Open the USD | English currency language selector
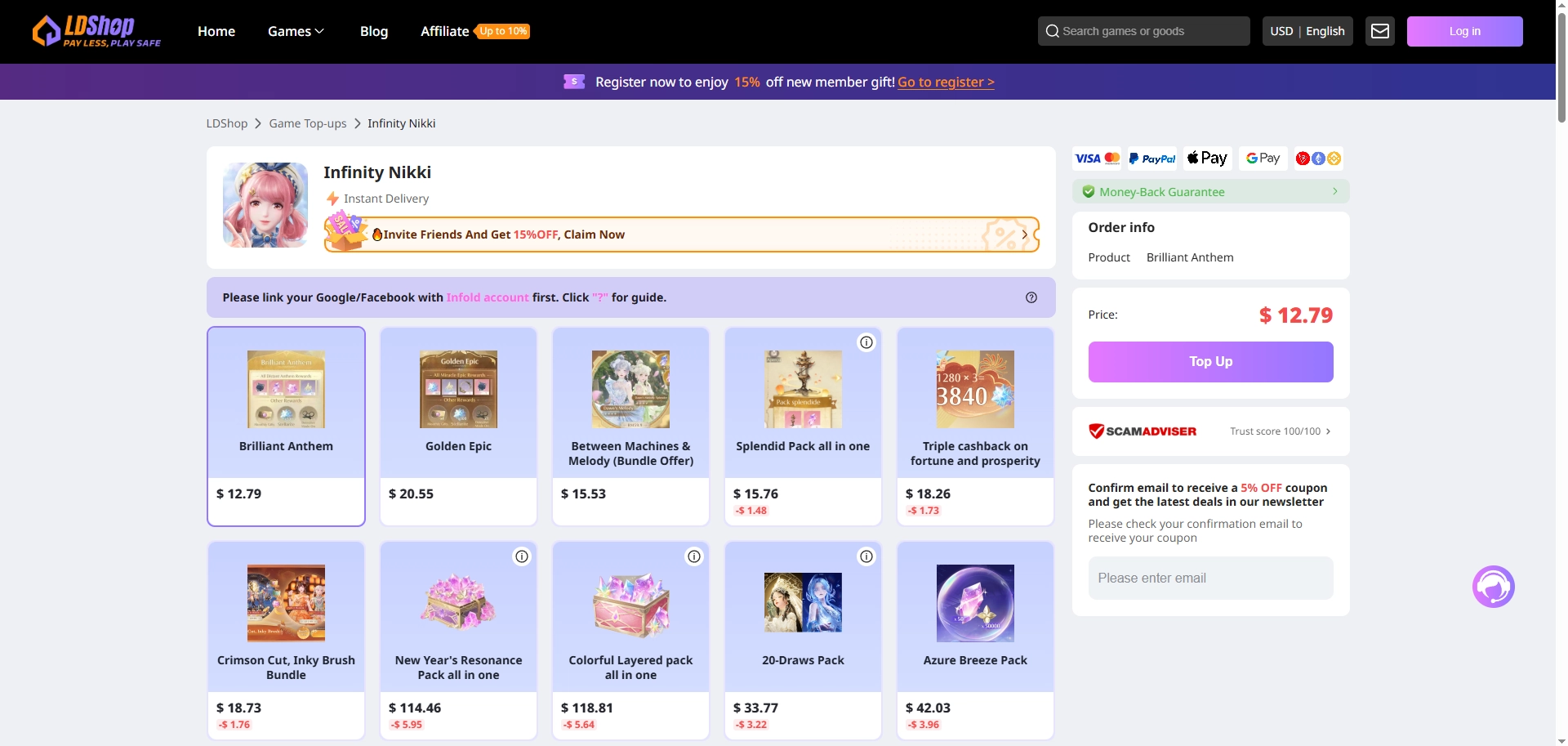This screenshot has width=1568, height=746. [x=1307, y=31]
